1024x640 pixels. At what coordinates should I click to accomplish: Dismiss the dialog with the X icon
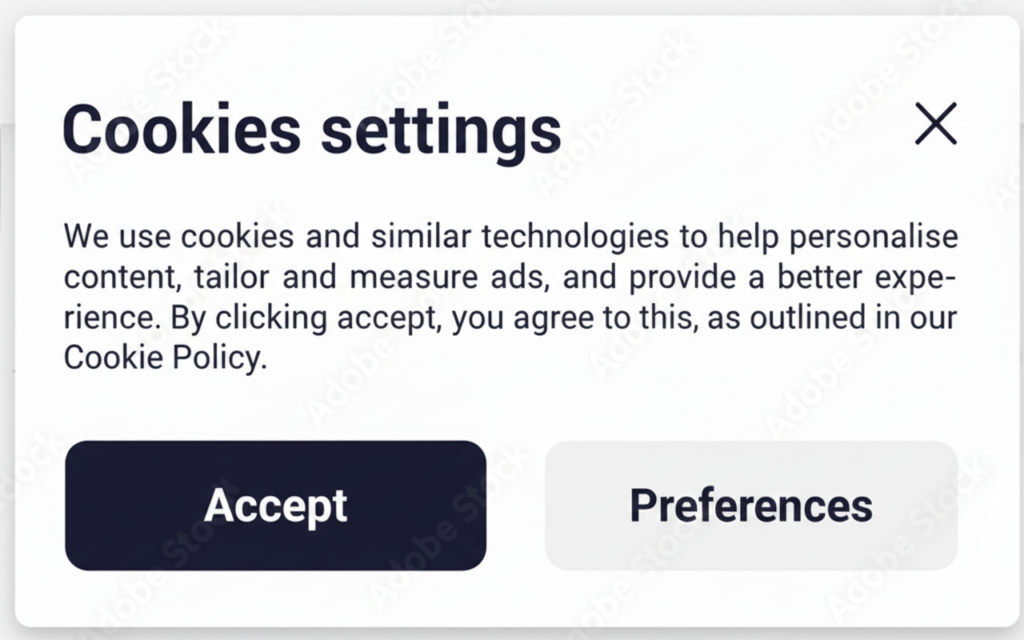[935, 124]
